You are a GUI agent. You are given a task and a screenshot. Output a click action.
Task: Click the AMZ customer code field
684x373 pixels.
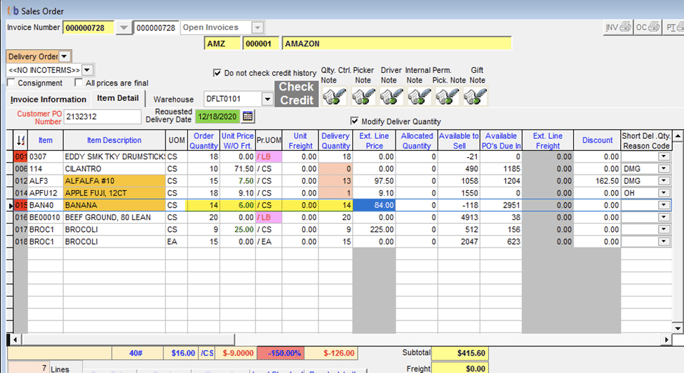pos(222,44)
